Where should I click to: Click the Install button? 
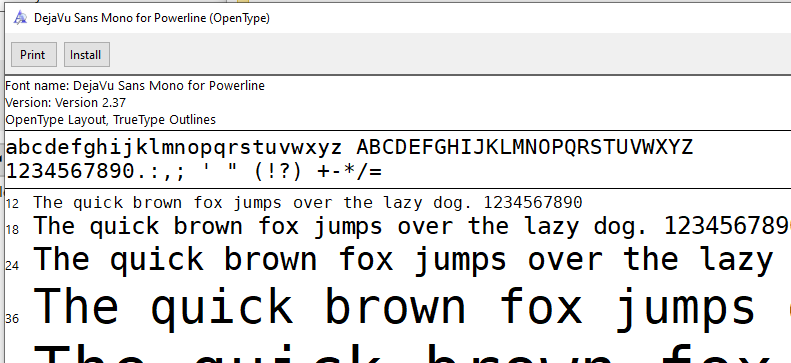pos(86,54)
